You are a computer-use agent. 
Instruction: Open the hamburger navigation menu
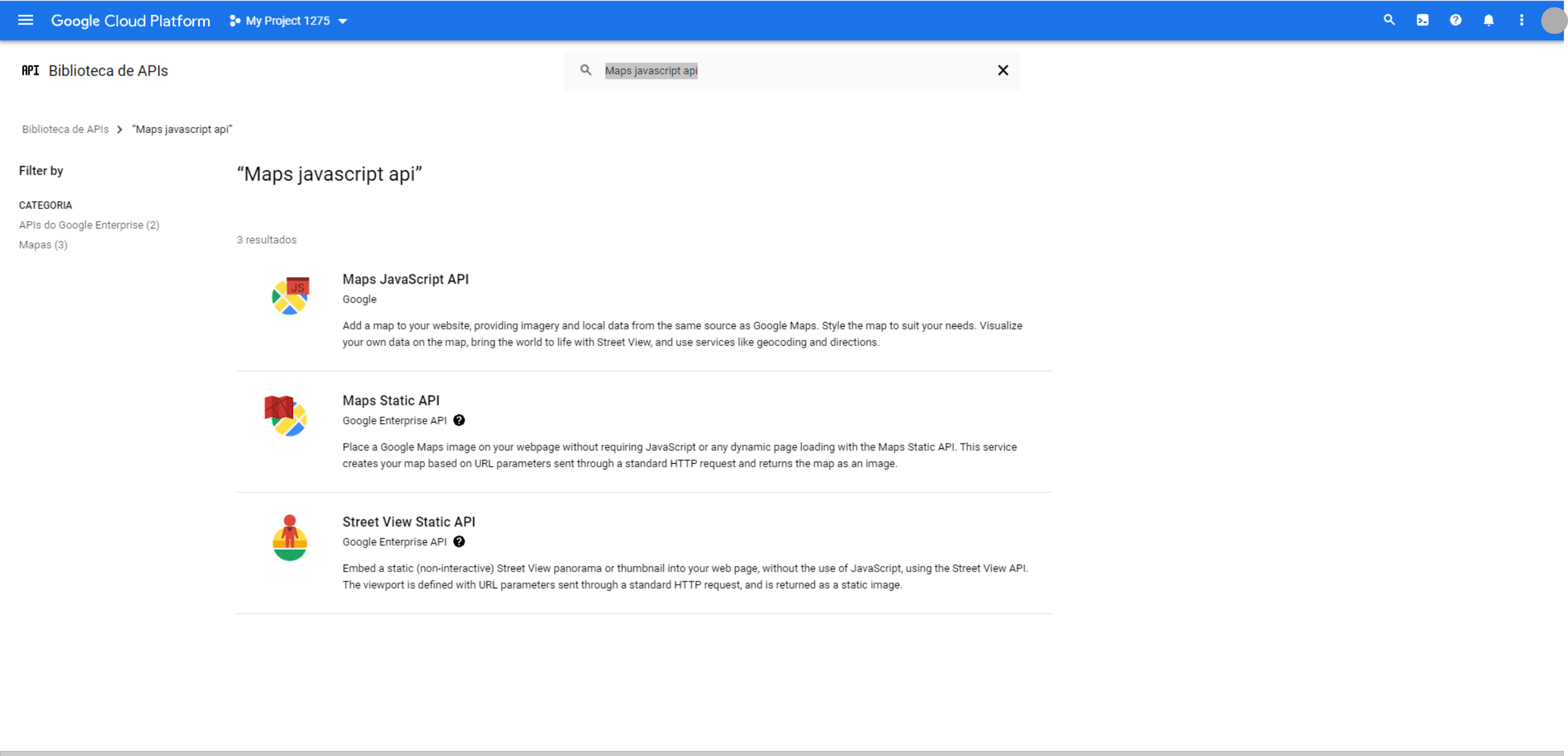click(25, 20)
